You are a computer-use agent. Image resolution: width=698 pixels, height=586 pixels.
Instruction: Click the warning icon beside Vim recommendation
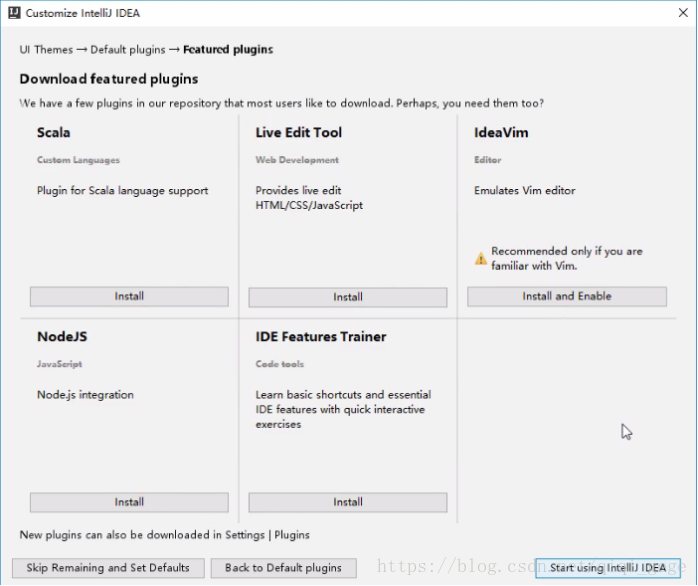[x=481, y=259]
